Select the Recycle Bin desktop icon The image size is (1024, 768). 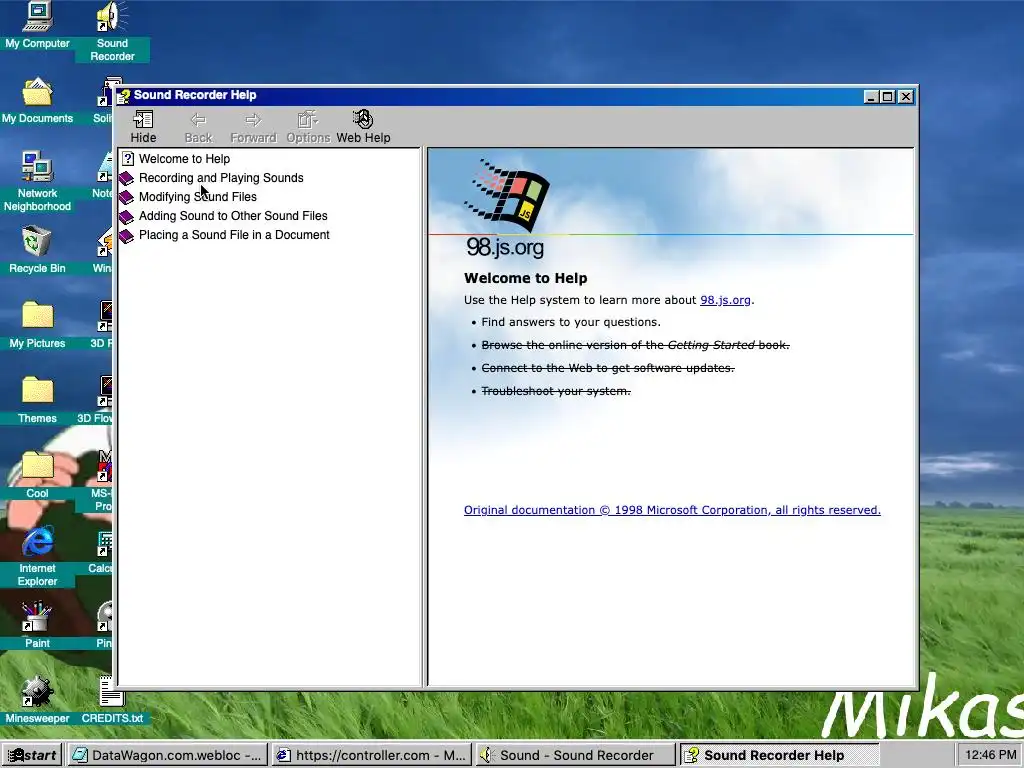pos(37,249)
